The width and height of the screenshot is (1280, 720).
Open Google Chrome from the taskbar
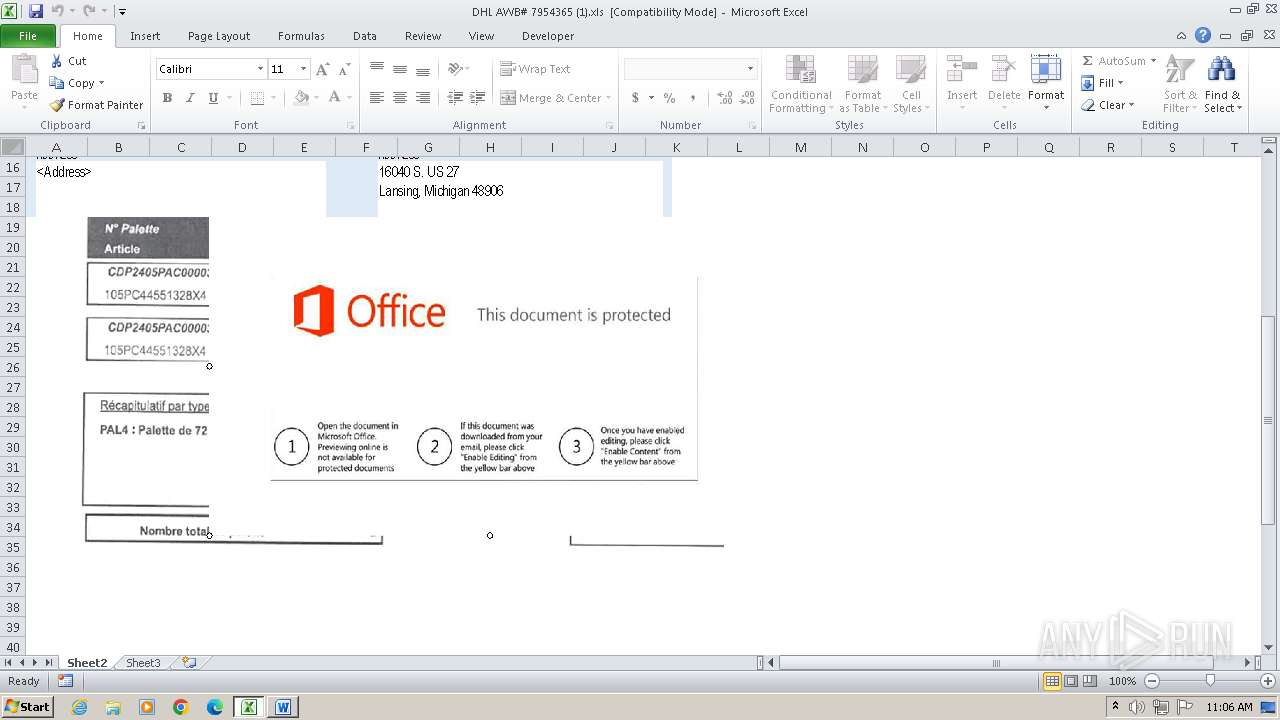pyautogui.click(x=181, y=707)
